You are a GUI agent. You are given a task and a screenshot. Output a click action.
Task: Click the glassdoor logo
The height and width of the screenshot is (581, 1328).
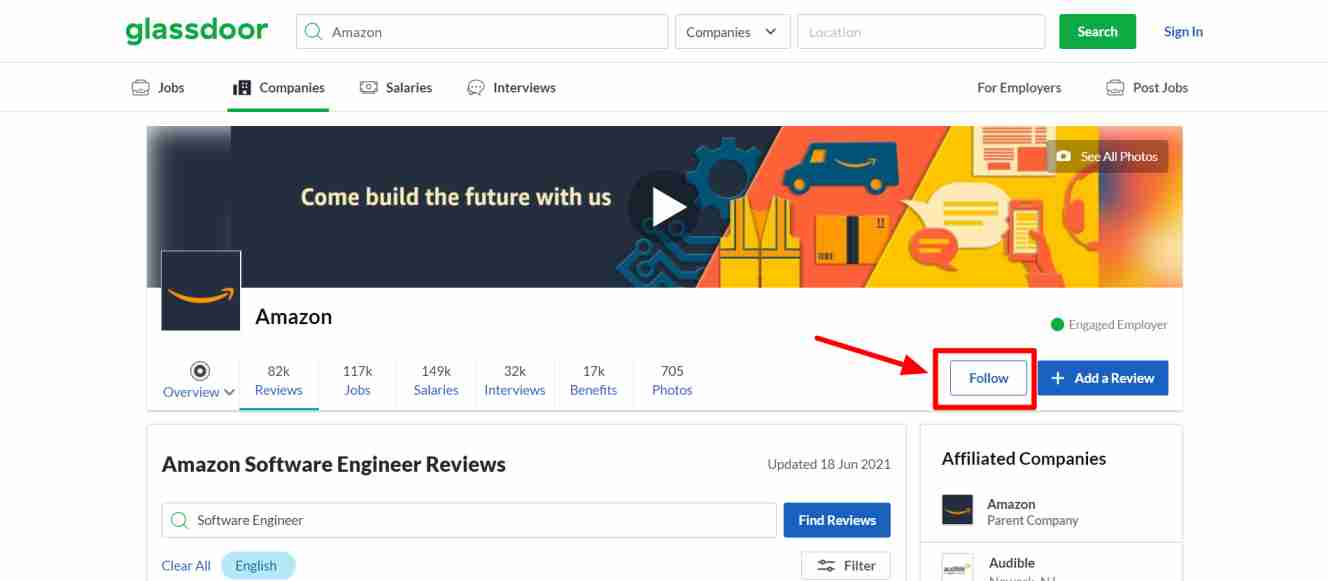coord(197,31)
